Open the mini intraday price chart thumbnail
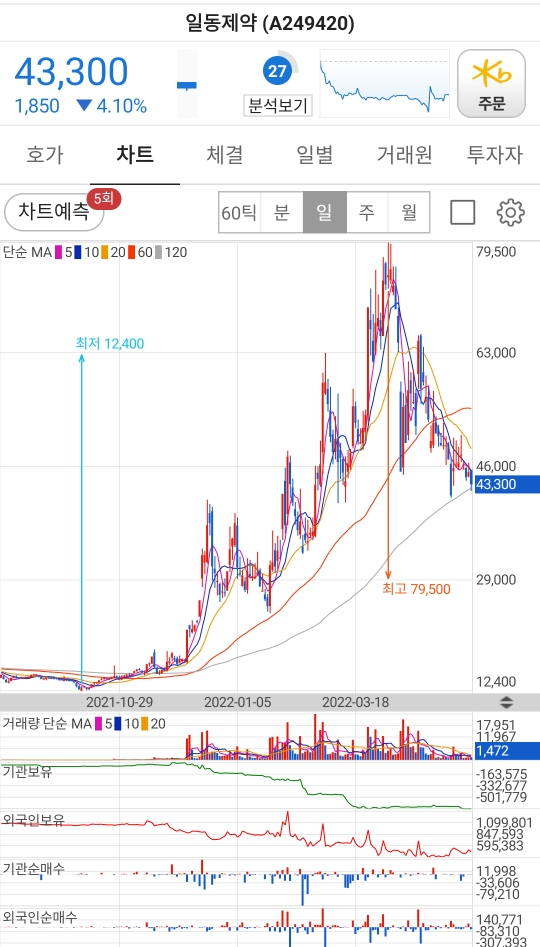The image size is (540, 947). click(384, 83)
